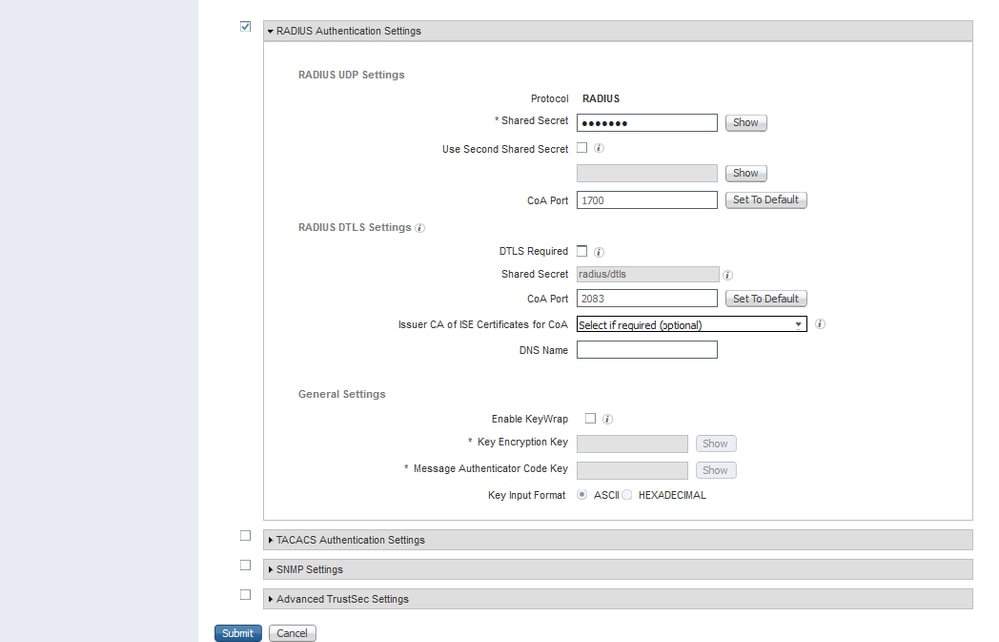Click Show next to Message Authenticator Code Key
999x642 pixels.
(x=715, y=471)
